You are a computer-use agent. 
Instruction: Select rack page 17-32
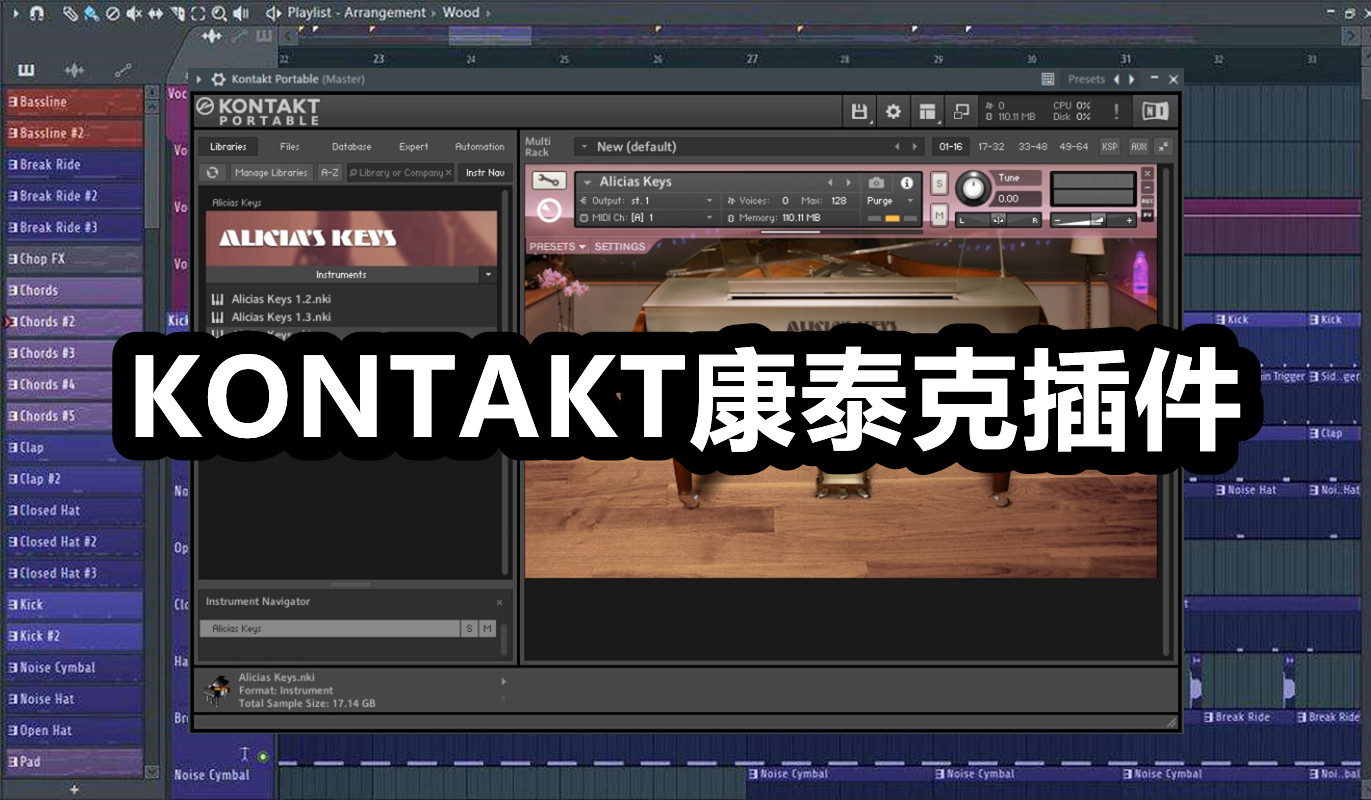(x=991, y=147)
